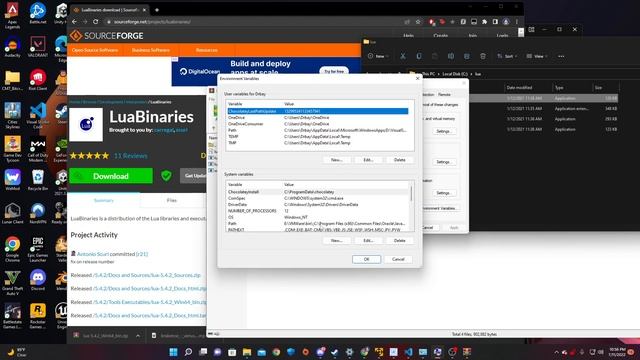The height and width of the screenshot is (360, 640).
Task: Open the See more ellipsis in File Explorer toolbar
Action: 561,56
